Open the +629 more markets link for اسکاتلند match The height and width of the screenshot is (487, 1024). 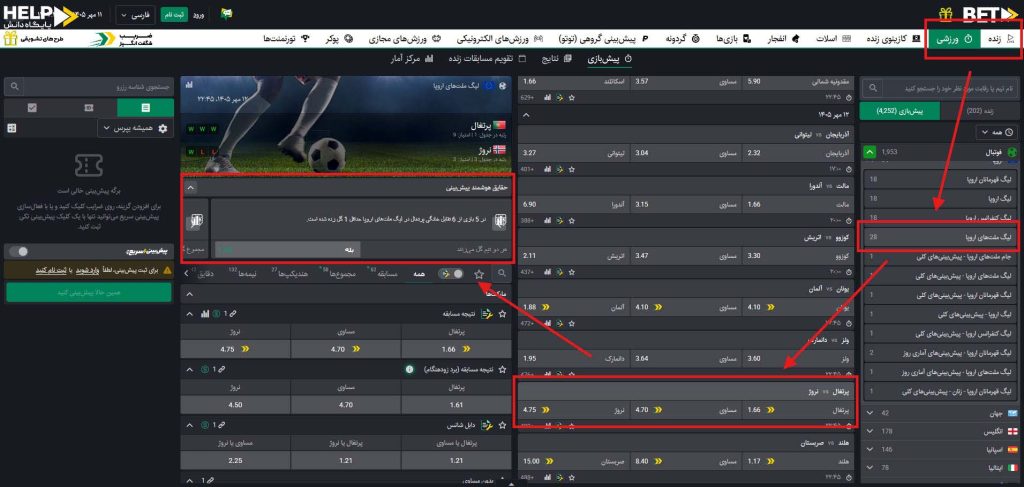coord(526,98)
